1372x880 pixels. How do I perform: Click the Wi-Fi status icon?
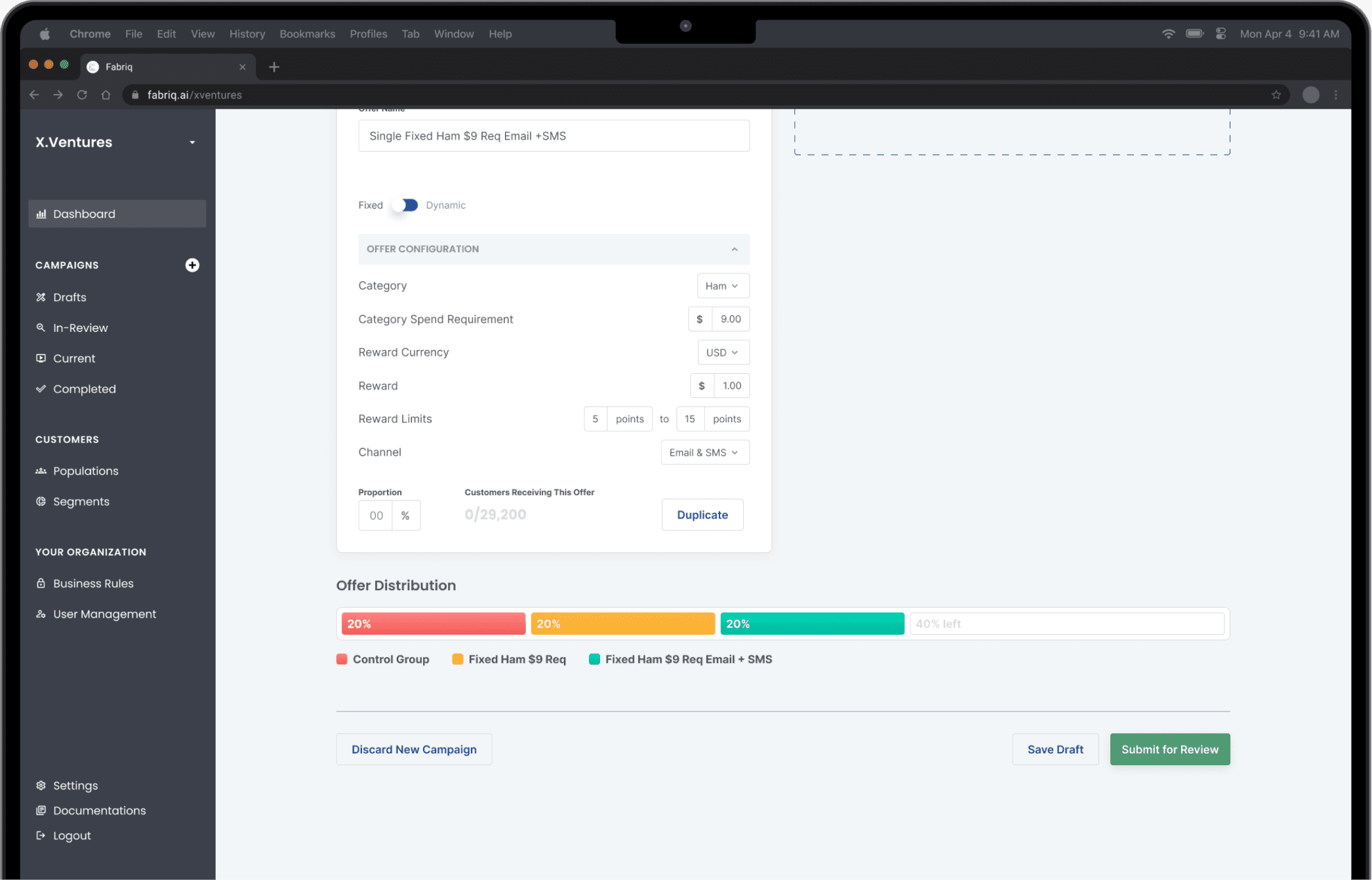click(x=1168, y=33)
